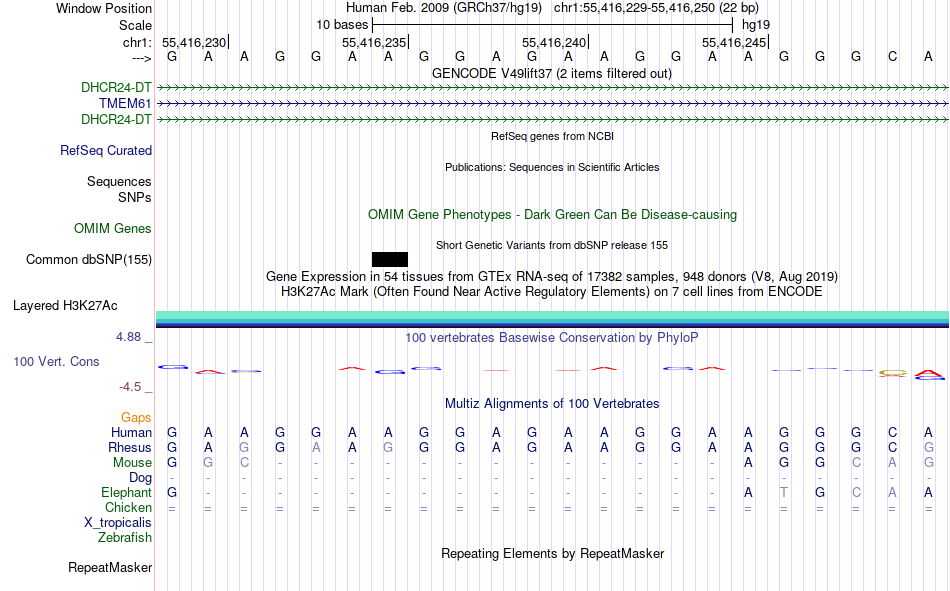The width and height of the screenshot is (950, 591).
Task: Click the Rhesus species row label
Action: [130, 447]
